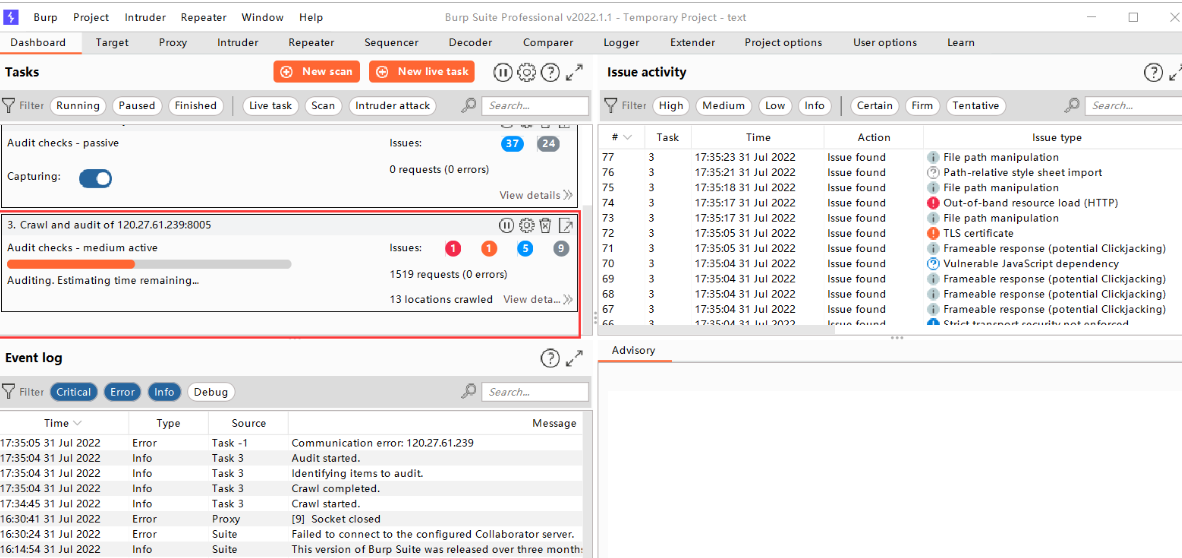Viewport: 1182px width, 558px height.
Task: Toggle the High severity issue filter
Action: 670,106
